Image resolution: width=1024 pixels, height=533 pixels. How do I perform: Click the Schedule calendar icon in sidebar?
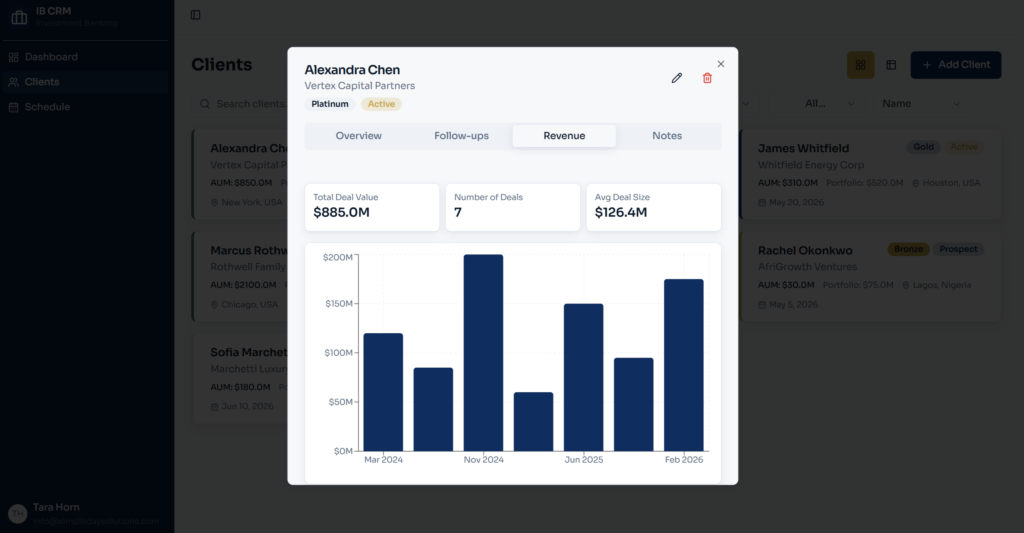pyautogui.click(x=14, y=107)
